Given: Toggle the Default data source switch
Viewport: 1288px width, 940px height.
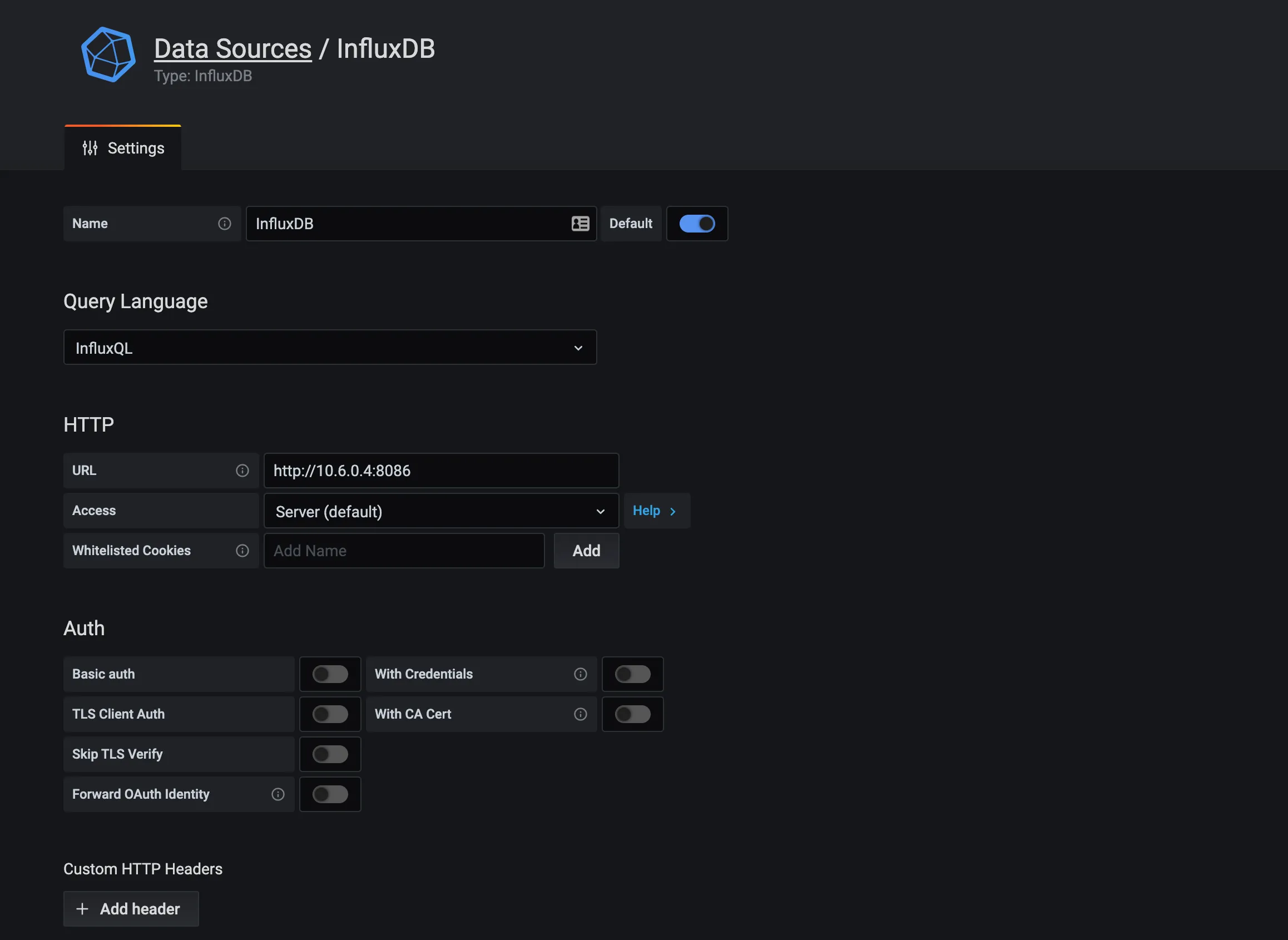Looking at the screenshot, I should (x=697, y=223).
